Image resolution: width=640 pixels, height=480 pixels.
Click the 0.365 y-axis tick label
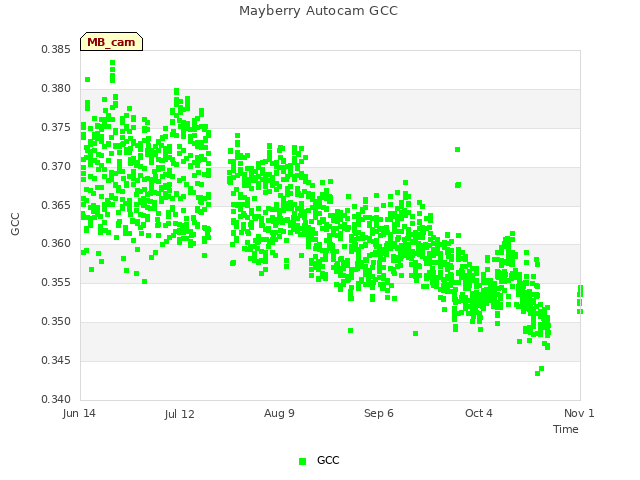(x=56, y=205)
